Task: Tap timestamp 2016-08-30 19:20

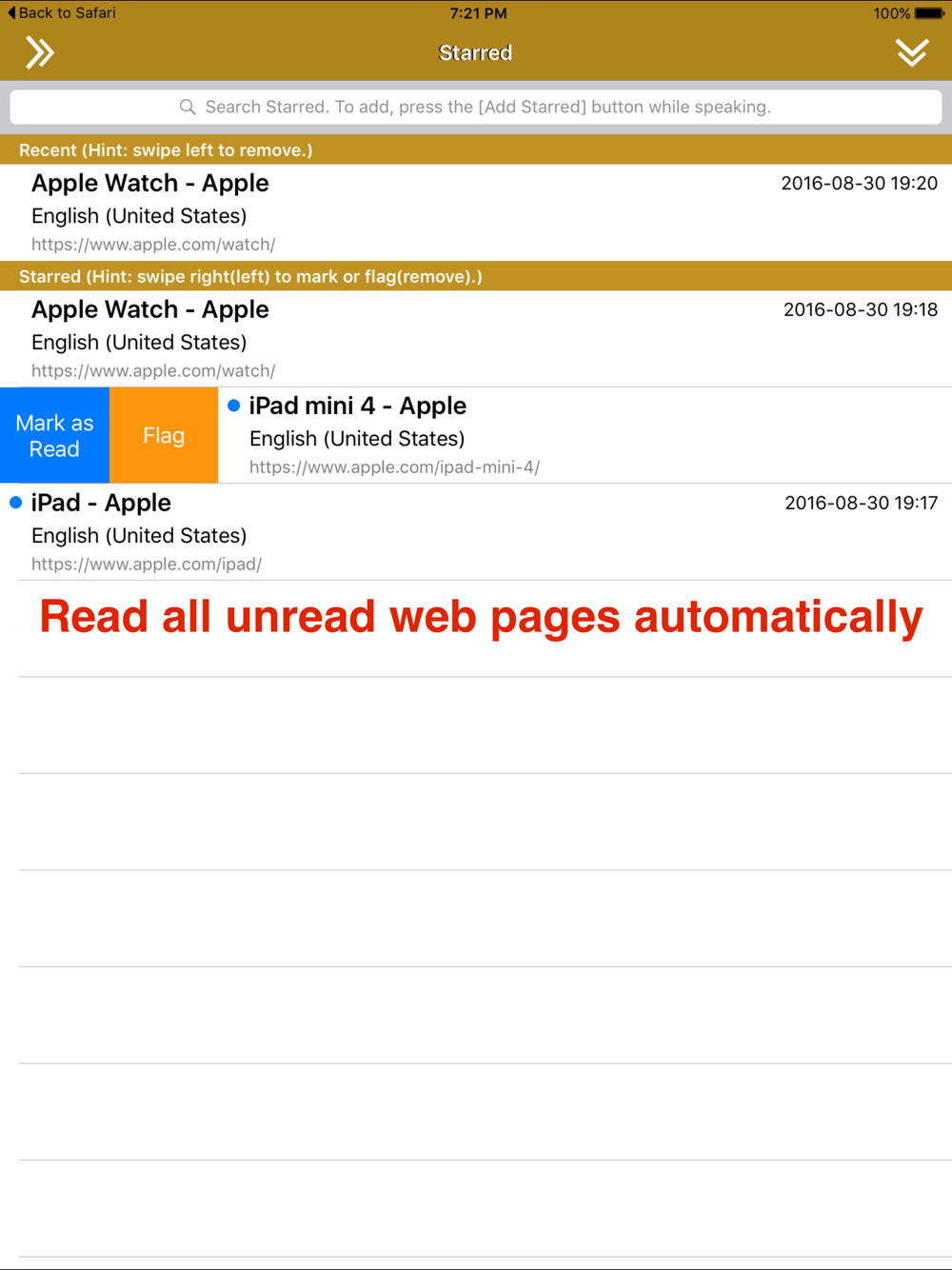Action: (x=859, y=183)
